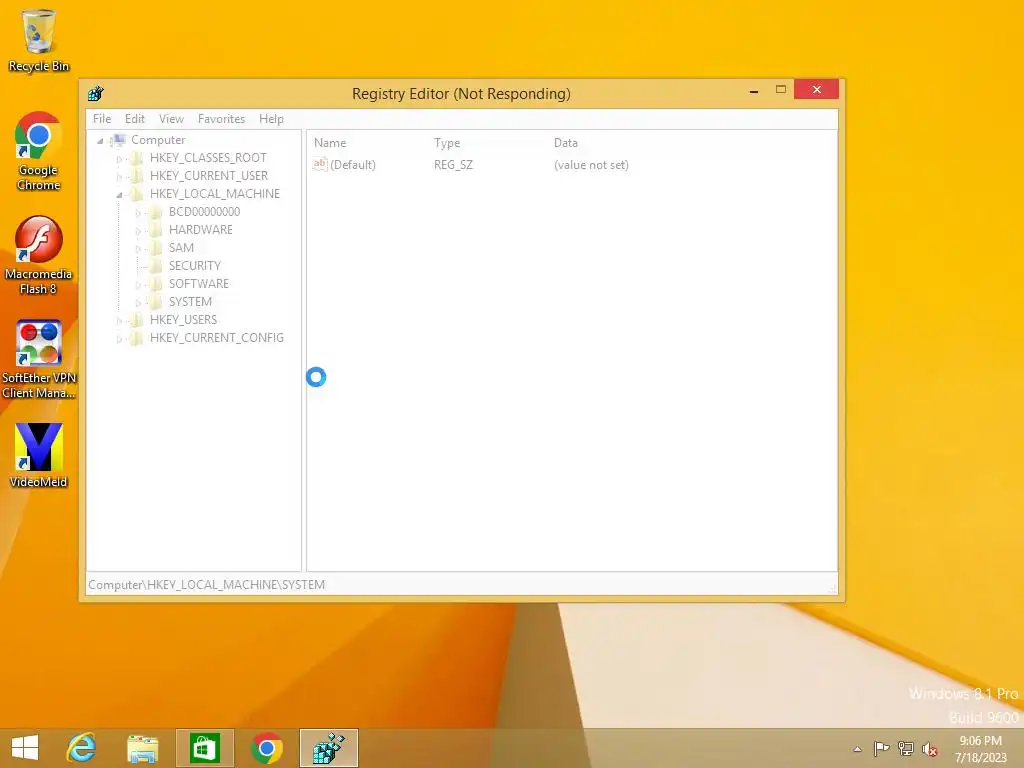
Task: Open the Edit menu
Action: (135, 119)
